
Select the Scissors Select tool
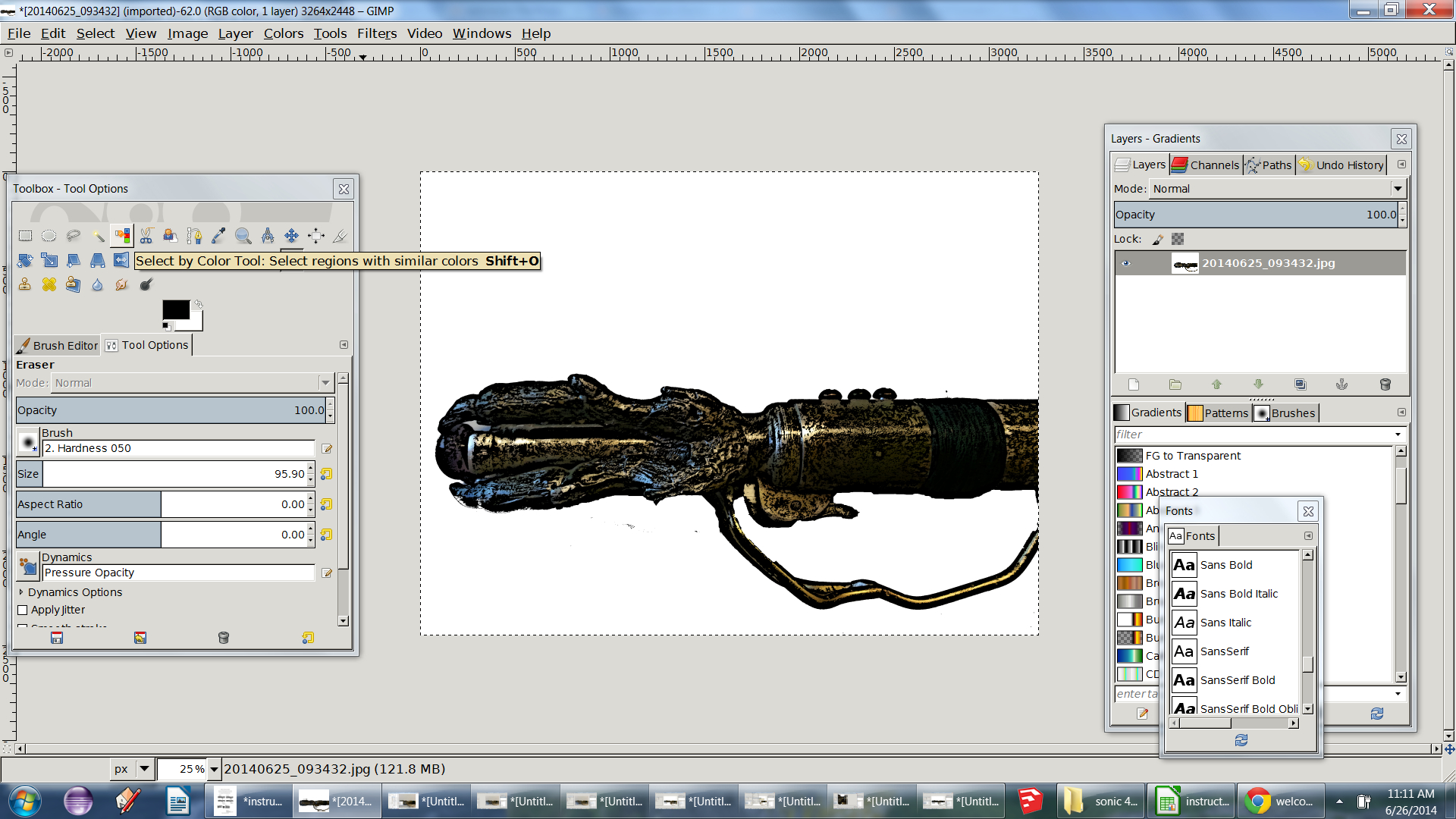(146, 236)
